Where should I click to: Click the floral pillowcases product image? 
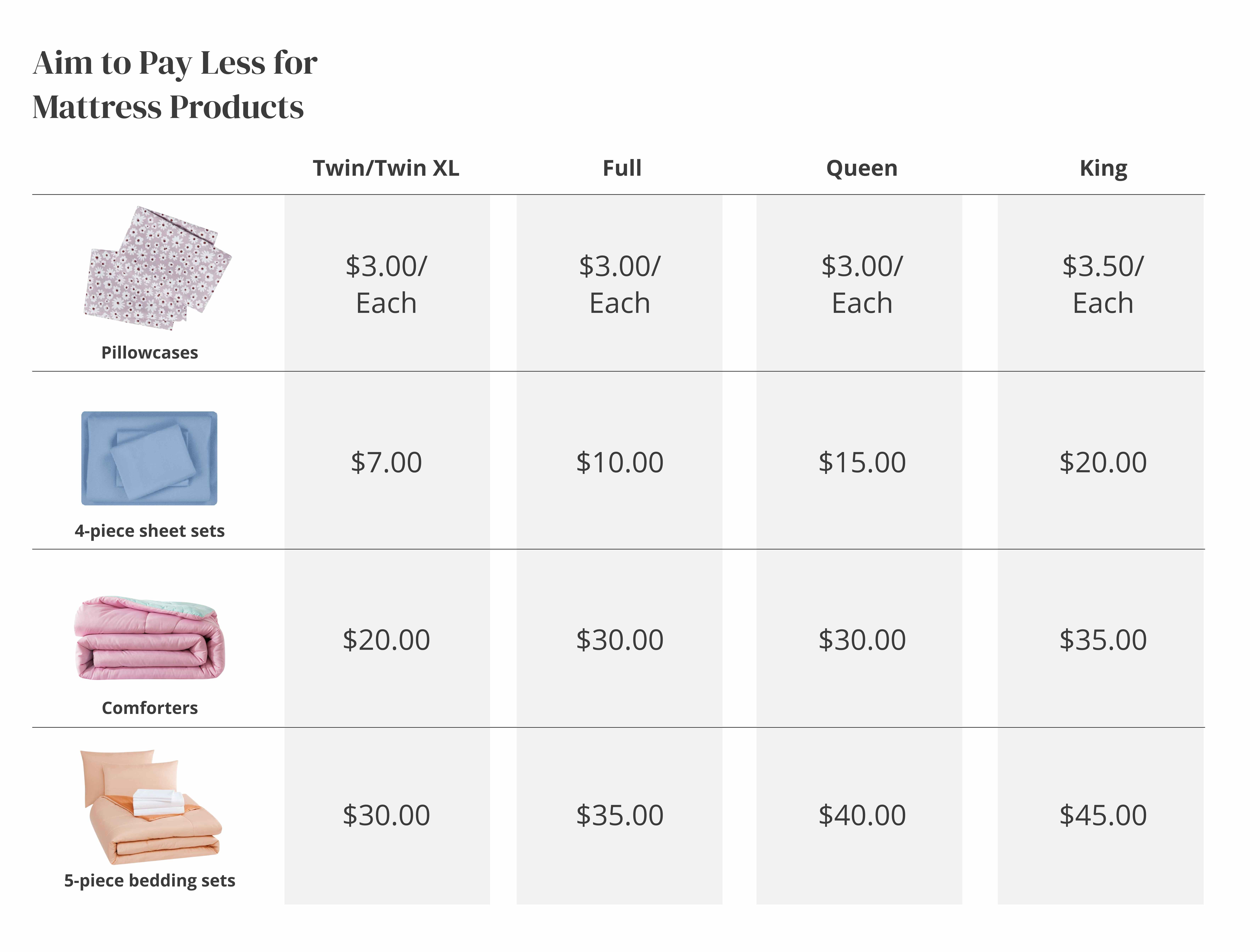tap(158, 268)
